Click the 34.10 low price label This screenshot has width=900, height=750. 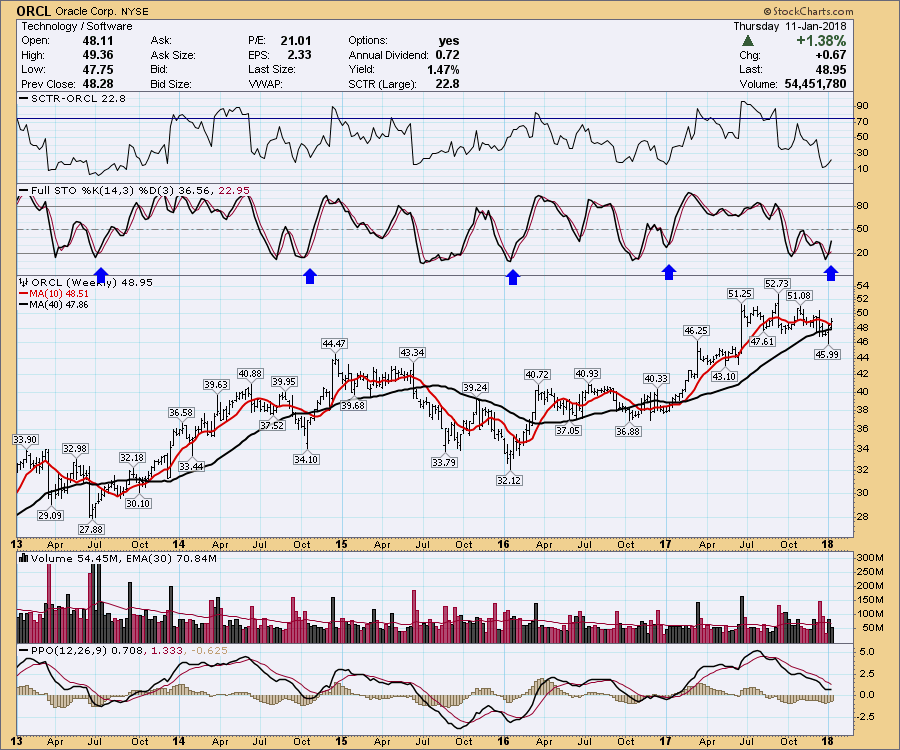click(x=306, y=459)
